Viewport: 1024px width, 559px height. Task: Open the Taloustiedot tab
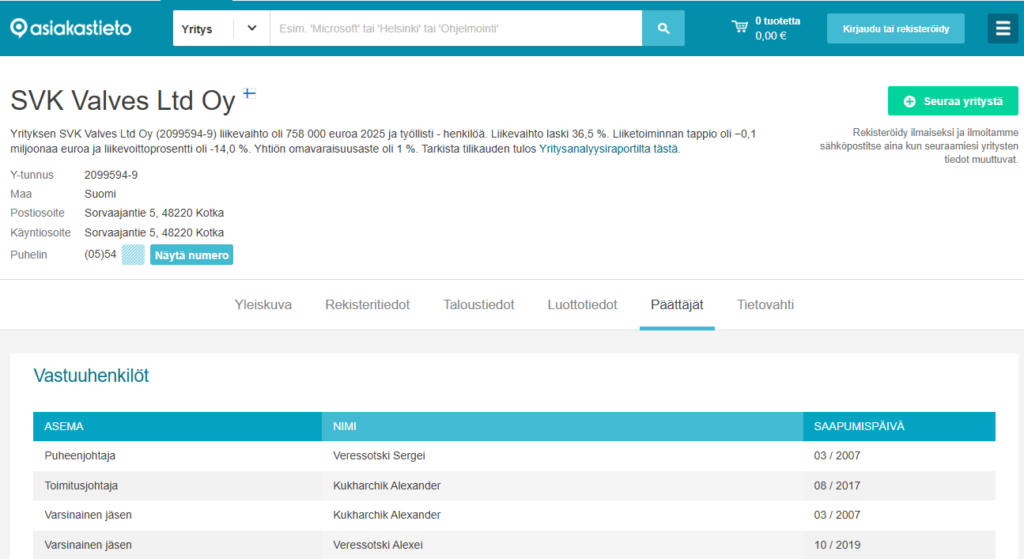tap(479, 304)
